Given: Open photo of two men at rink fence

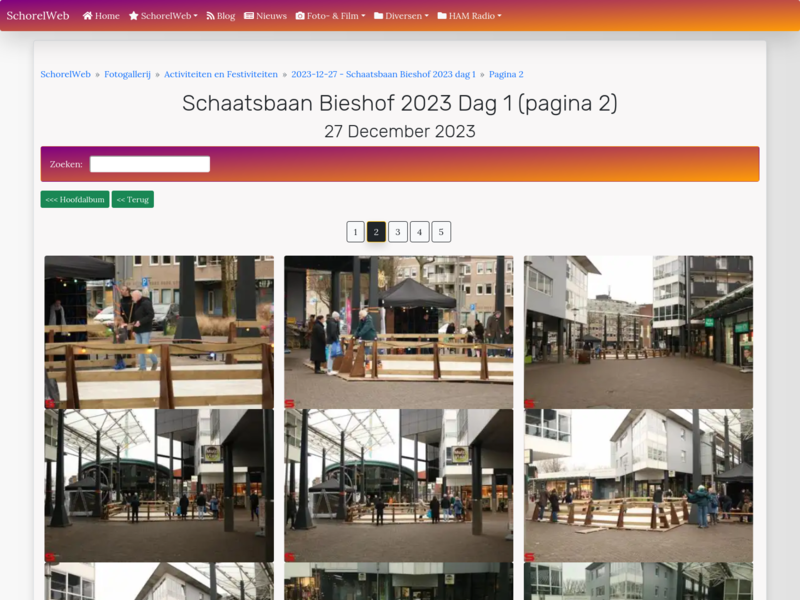Looking at the screenshot, I should coord(159,332).
